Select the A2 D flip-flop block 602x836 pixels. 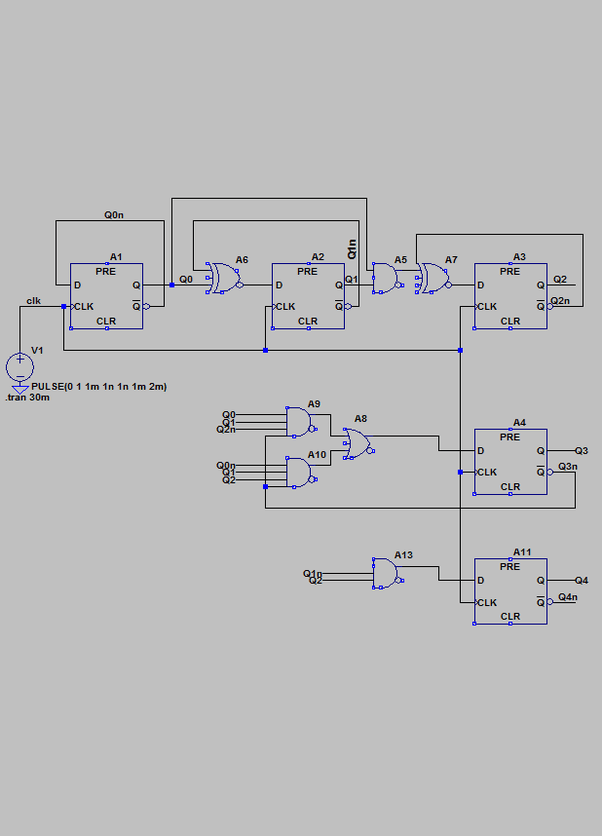coord(308,296)
